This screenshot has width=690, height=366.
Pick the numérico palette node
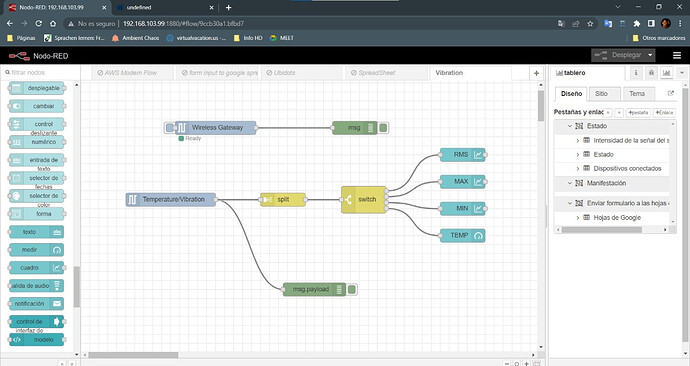click(x=37, y=142)
